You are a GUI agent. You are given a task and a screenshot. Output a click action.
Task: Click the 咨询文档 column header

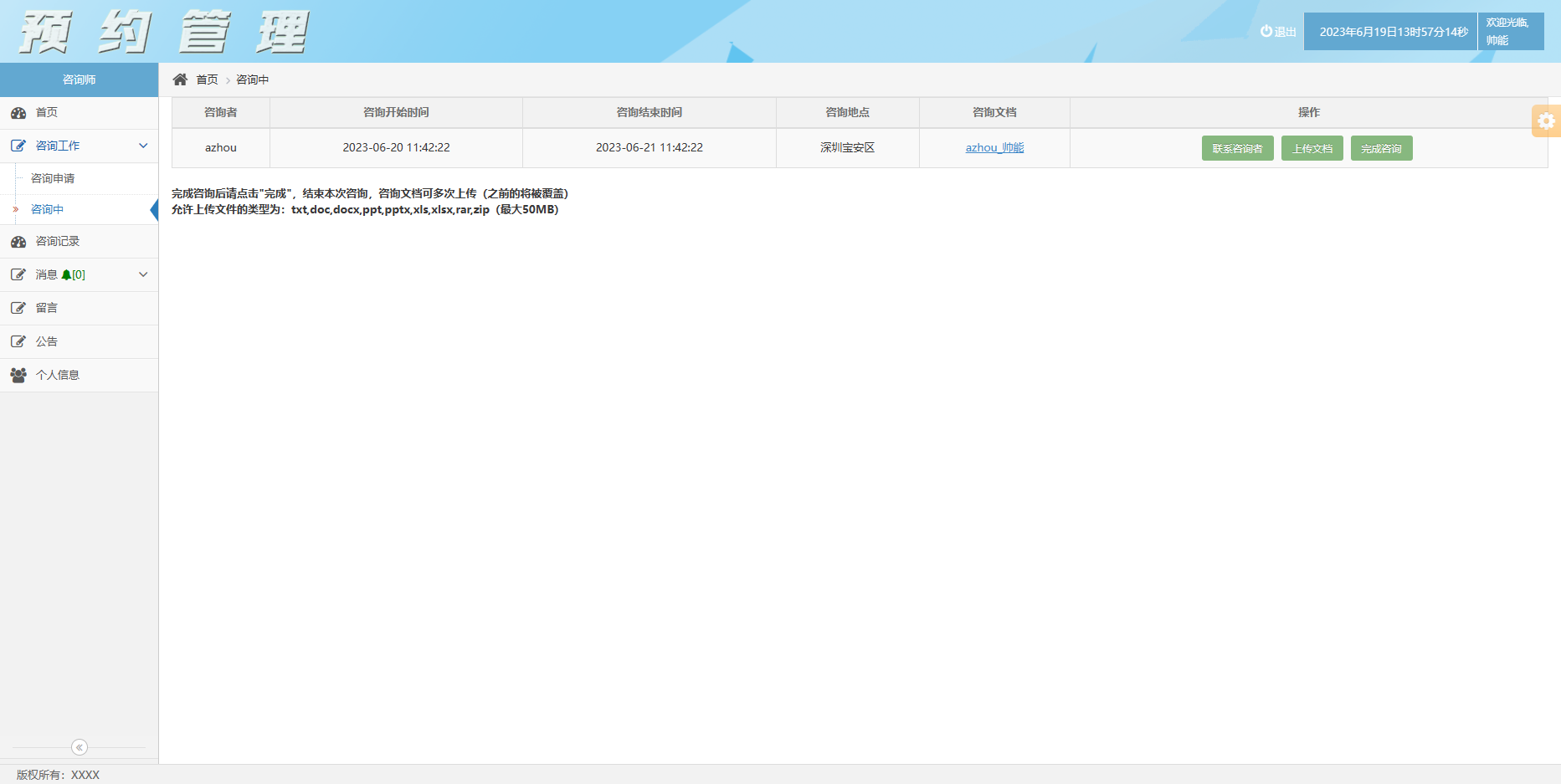994,112
